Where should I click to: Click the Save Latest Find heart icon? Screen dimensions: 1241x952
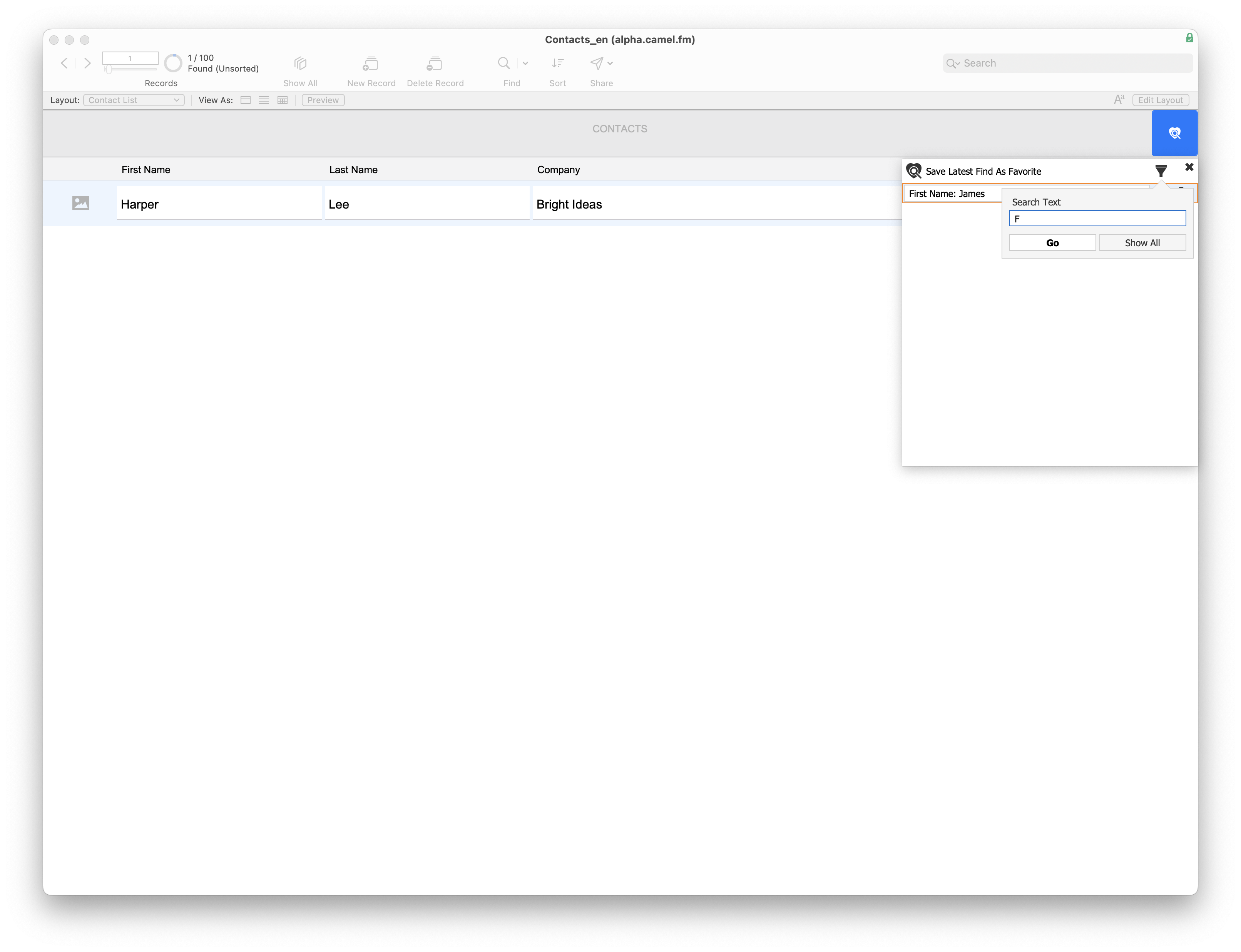pos(914,171)
